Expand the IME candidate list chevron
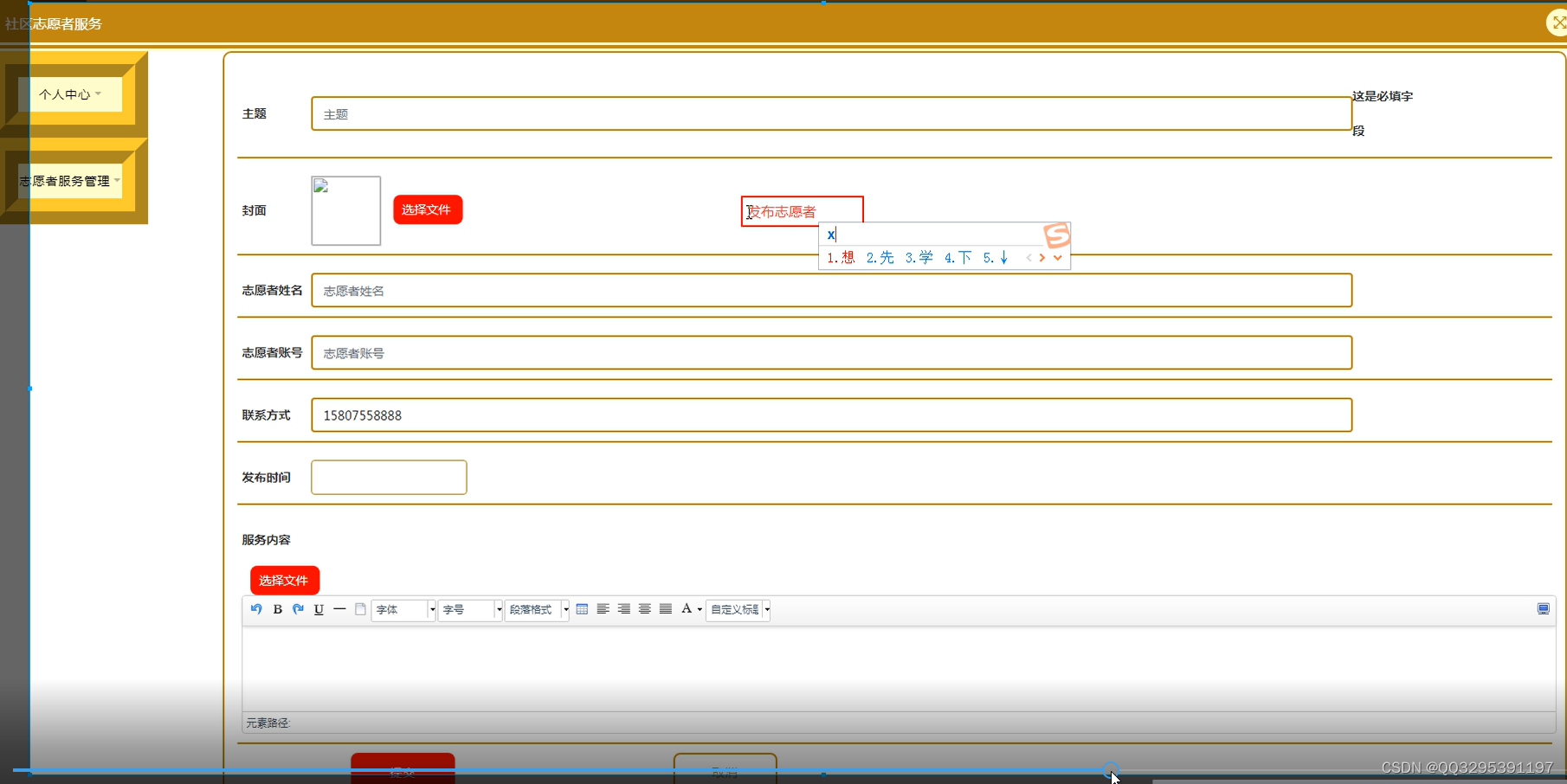Viewport: 1567px width, 784px height. [1057, 257]
